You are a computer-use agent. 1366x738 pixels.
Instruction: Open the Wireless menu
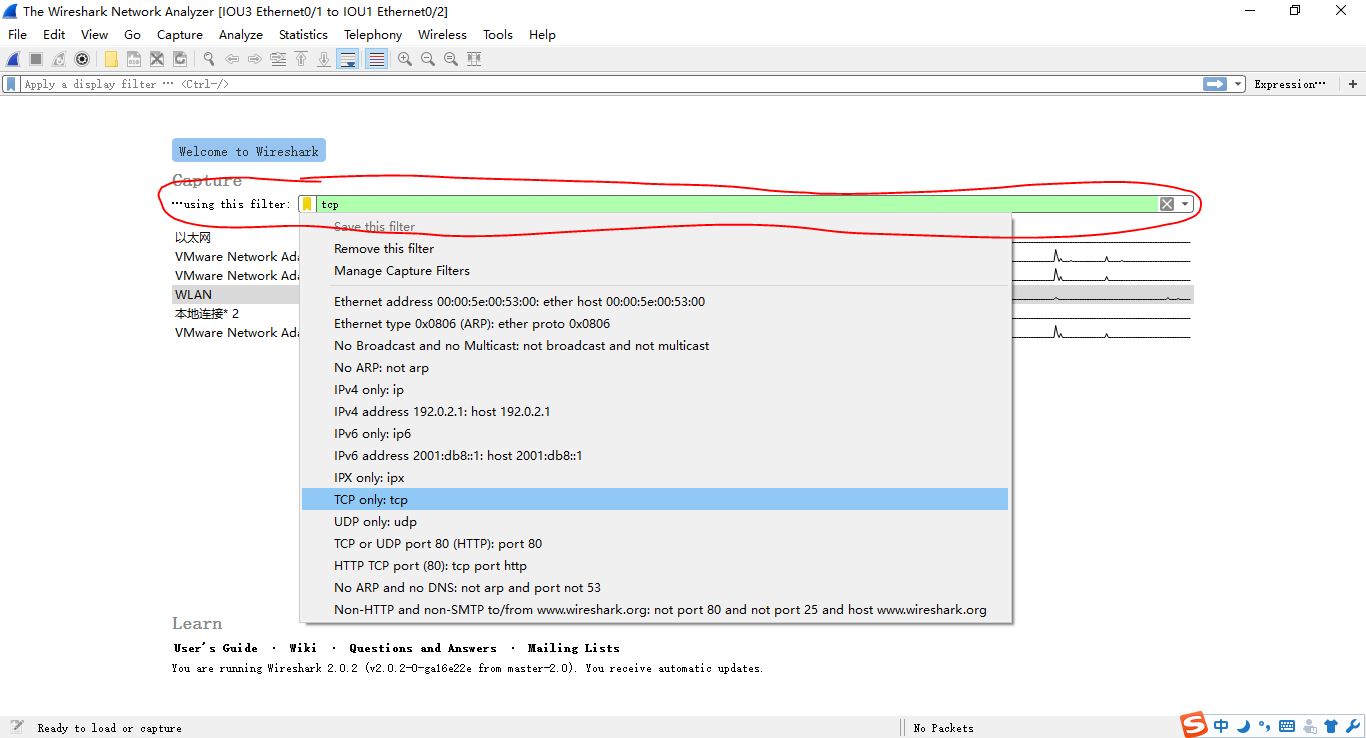tap(442, 34)
